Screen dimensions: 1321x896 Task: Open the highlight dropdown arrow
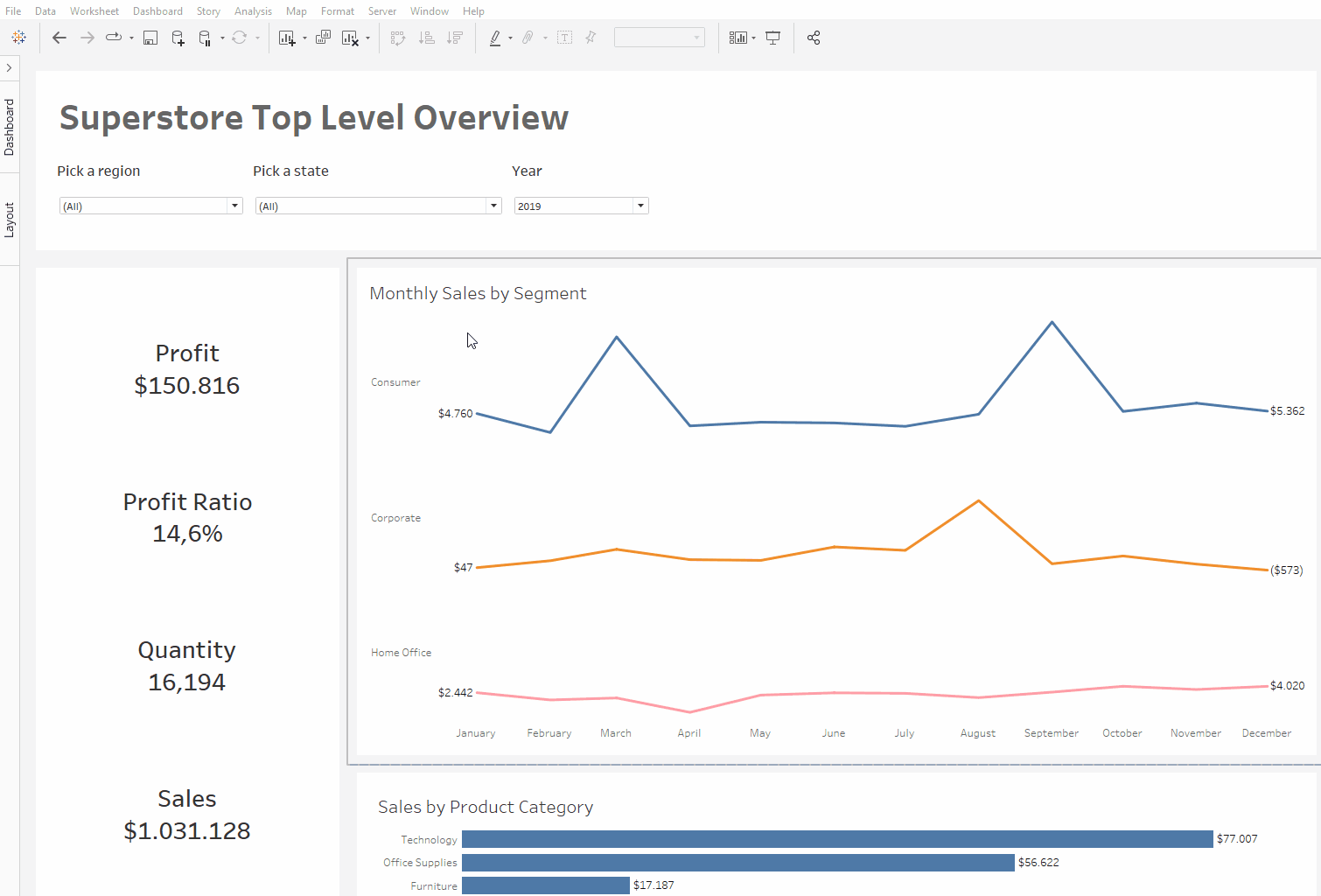(x=510, y=38)
